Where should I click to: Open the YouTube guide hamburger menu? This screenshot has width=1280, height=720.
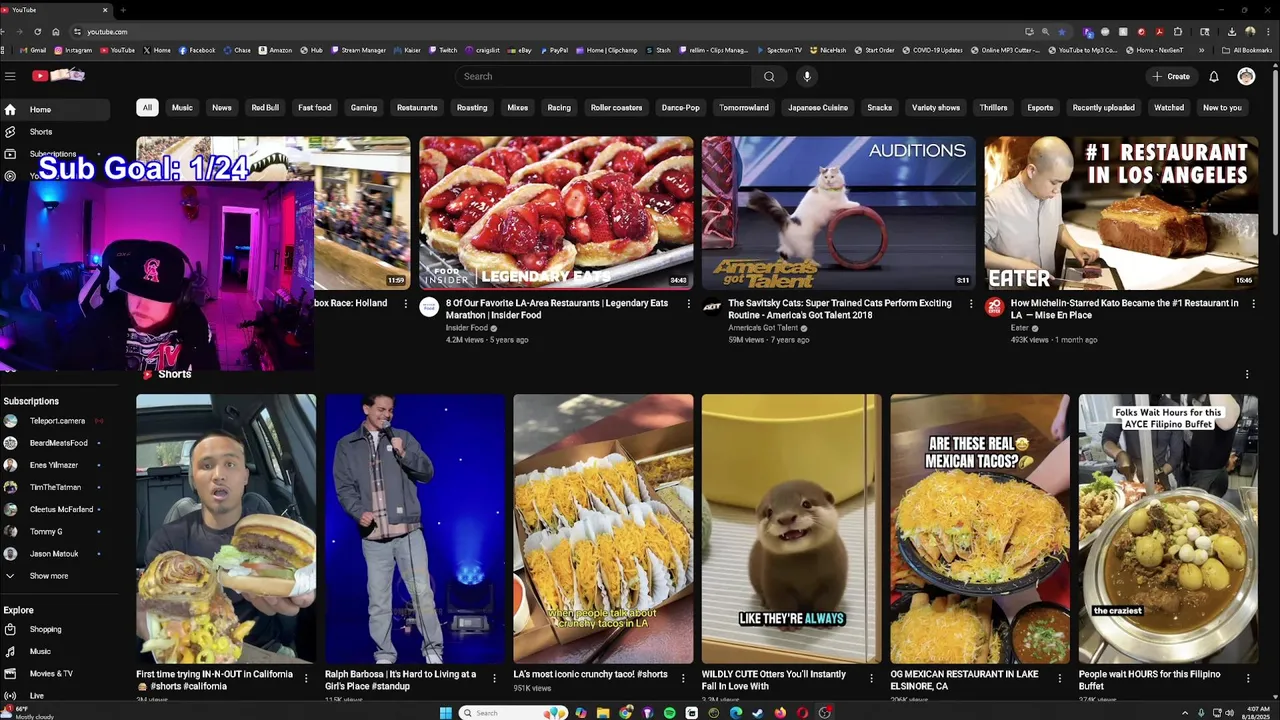[10, 76]
